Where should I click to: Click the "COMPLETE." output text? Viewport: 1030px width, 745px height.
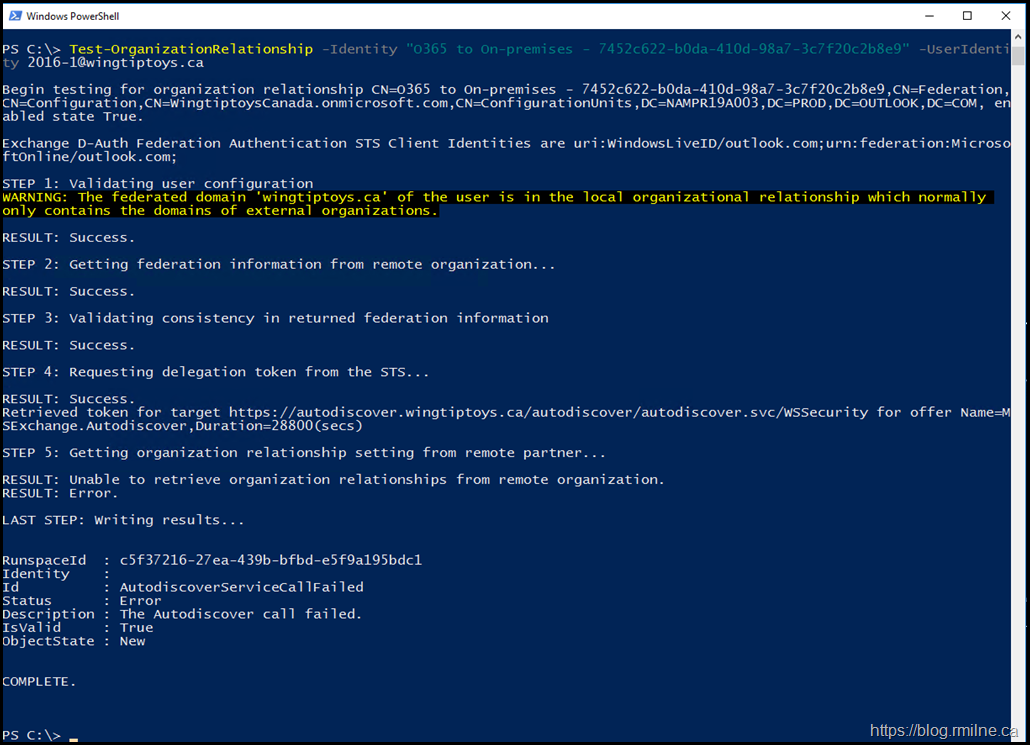point(39,681)
